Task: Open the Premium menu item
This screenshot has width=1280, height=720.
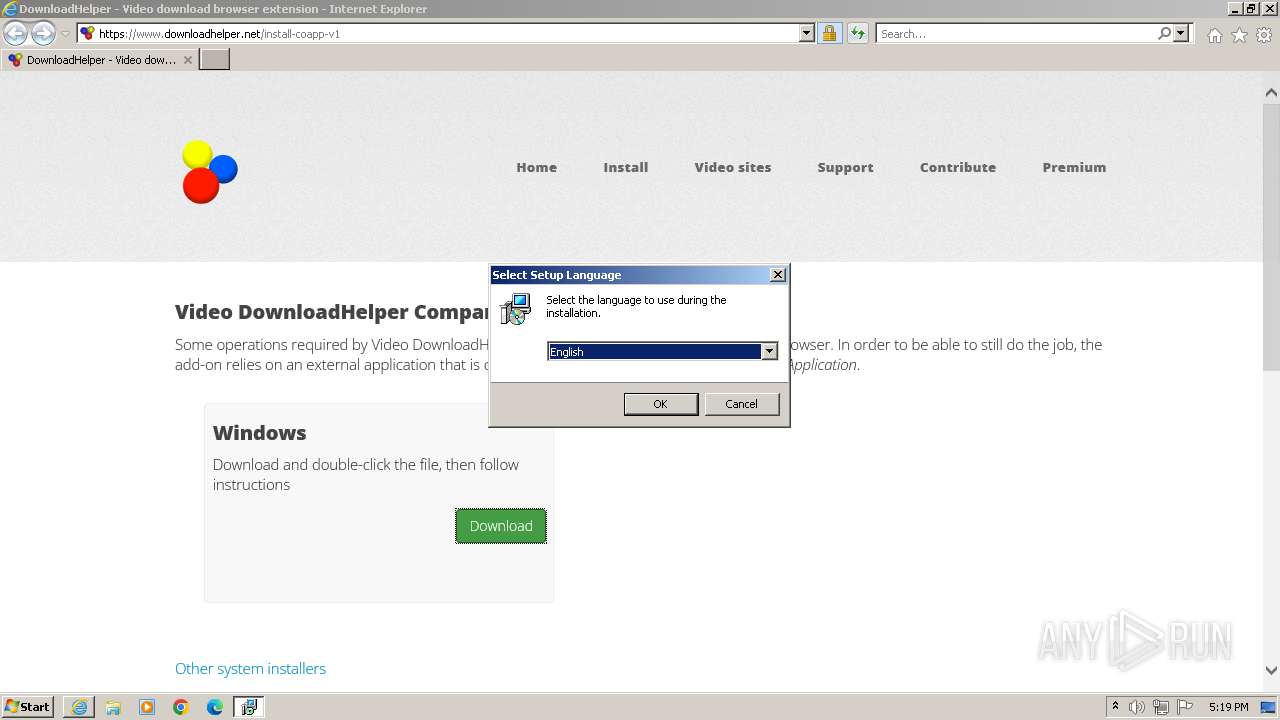Action: 1074,167
